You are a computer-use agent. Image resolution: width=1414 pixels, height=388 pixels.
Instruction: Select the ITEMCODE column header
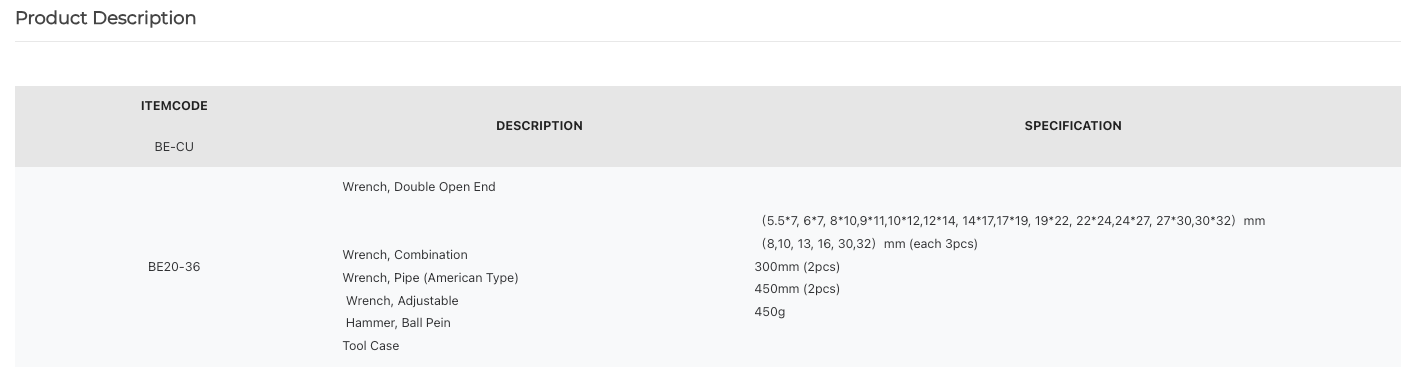(174, 106)
